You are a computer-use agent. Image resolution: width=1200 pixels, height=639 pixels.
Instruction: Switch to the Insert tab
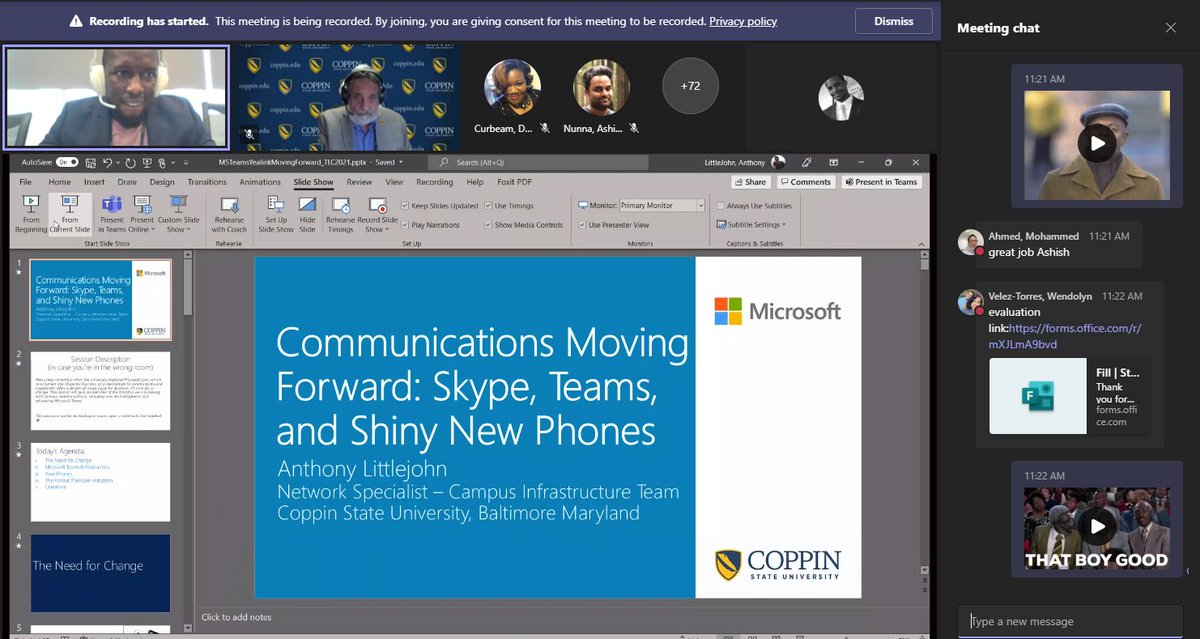click(95, 182)
